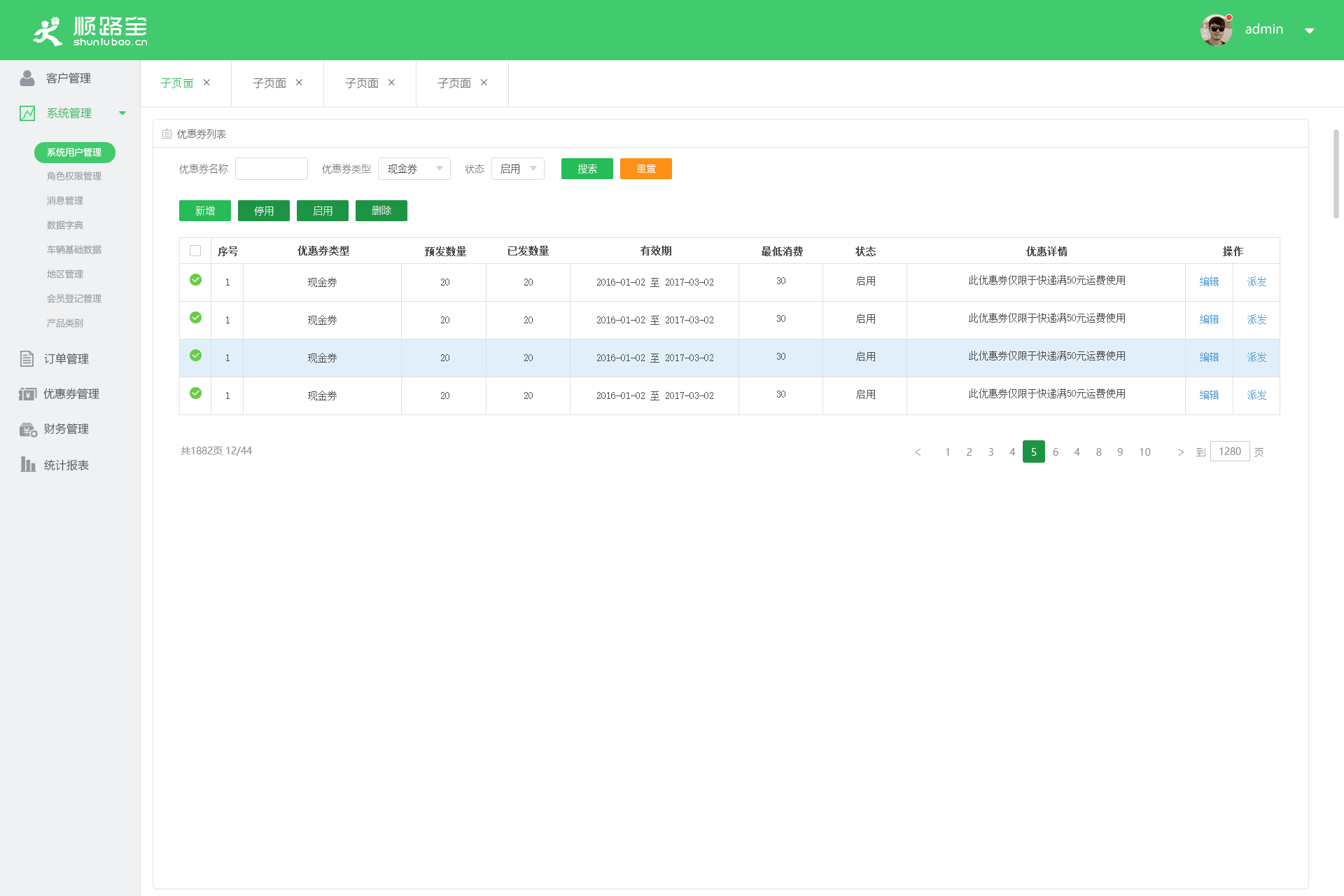The width and height of the screenshot is (1344, 896).
Task: Close the second 子页面 tab
Action: pos(299,83)
